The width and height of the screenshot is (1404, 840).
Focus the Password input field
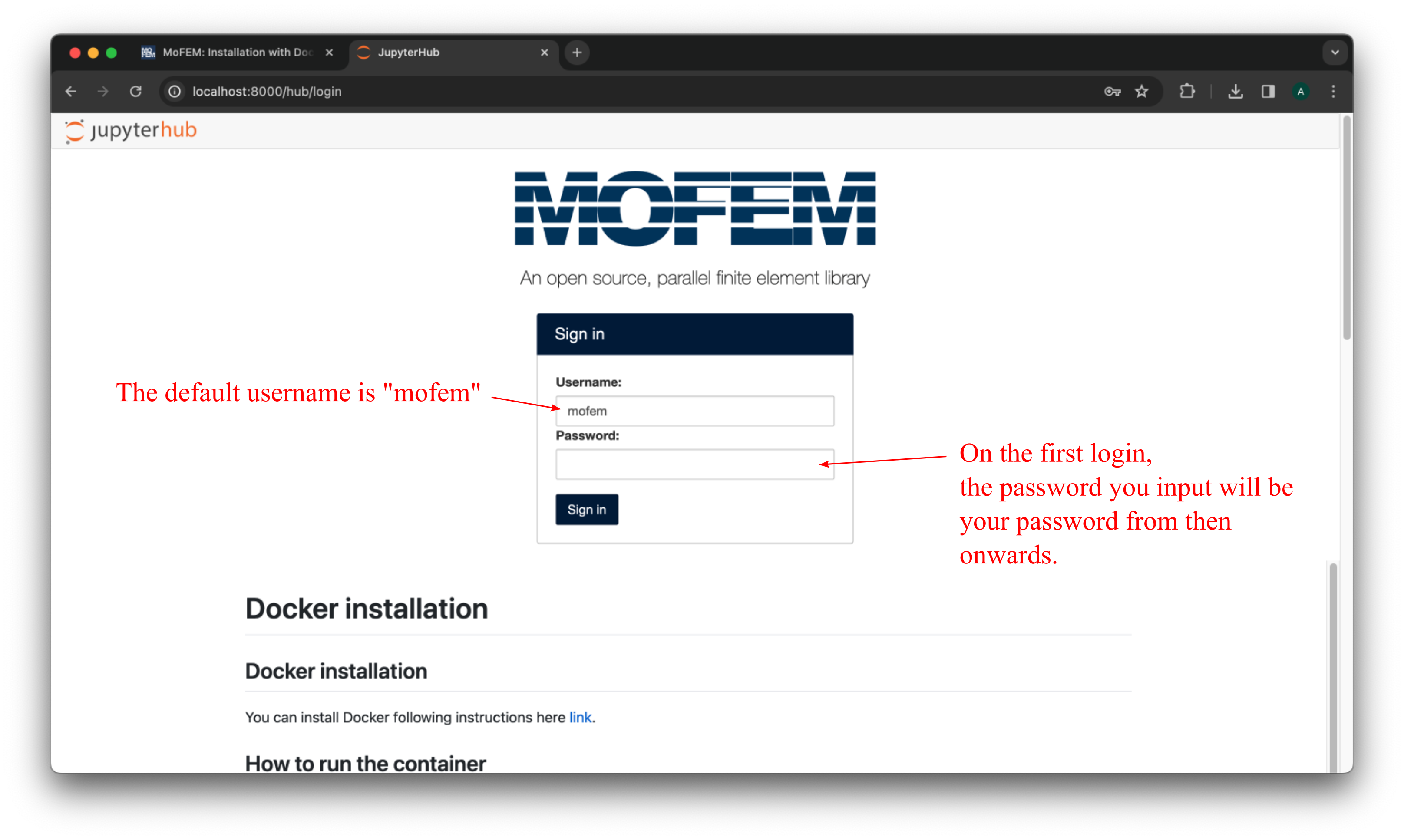(695, 464)
